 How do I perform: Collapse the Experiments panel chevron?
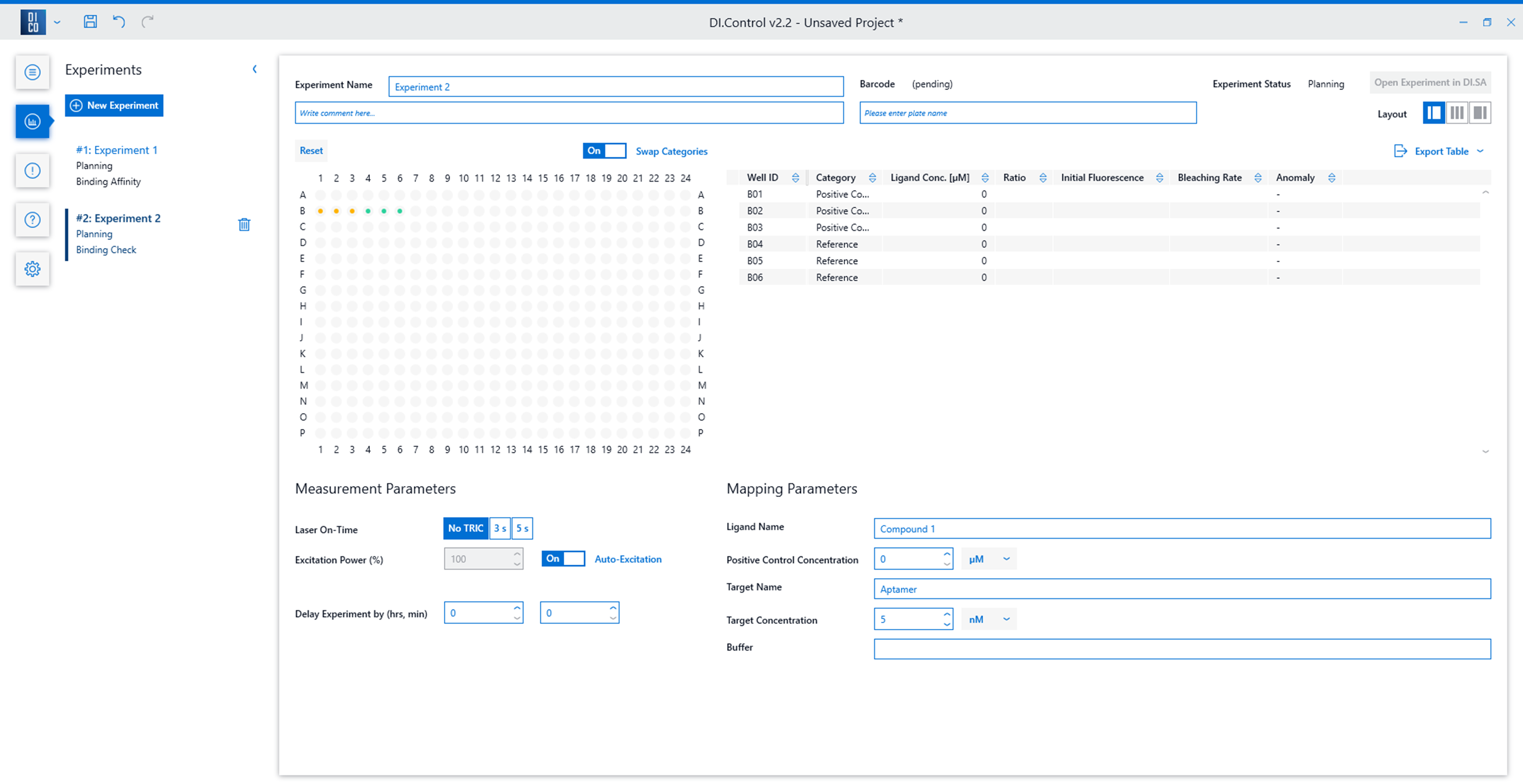(255, 69)
